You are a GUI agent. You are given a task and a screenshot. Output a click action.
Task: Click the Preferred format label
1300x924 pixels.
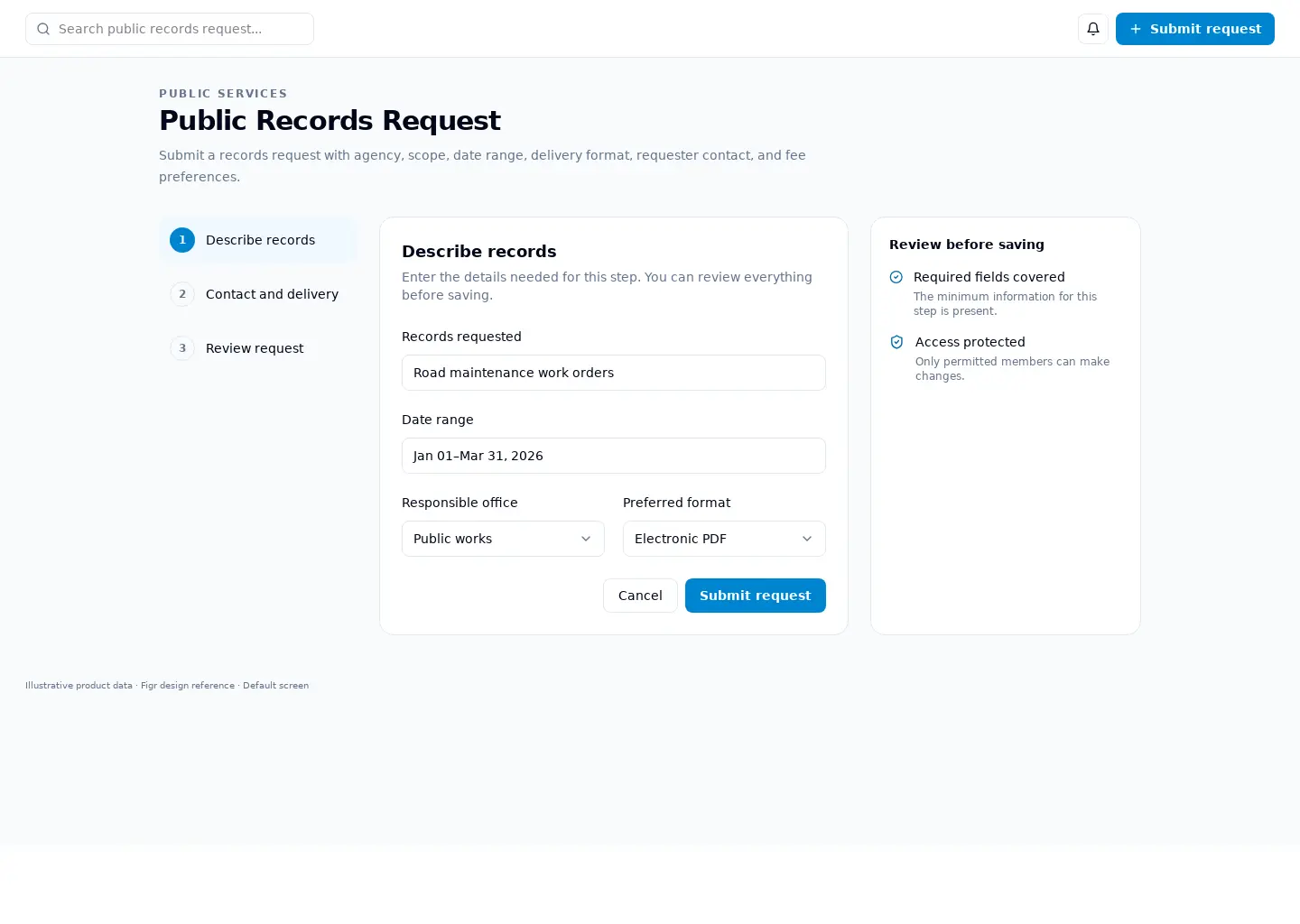pyautogui.click(x=677, y=503)
